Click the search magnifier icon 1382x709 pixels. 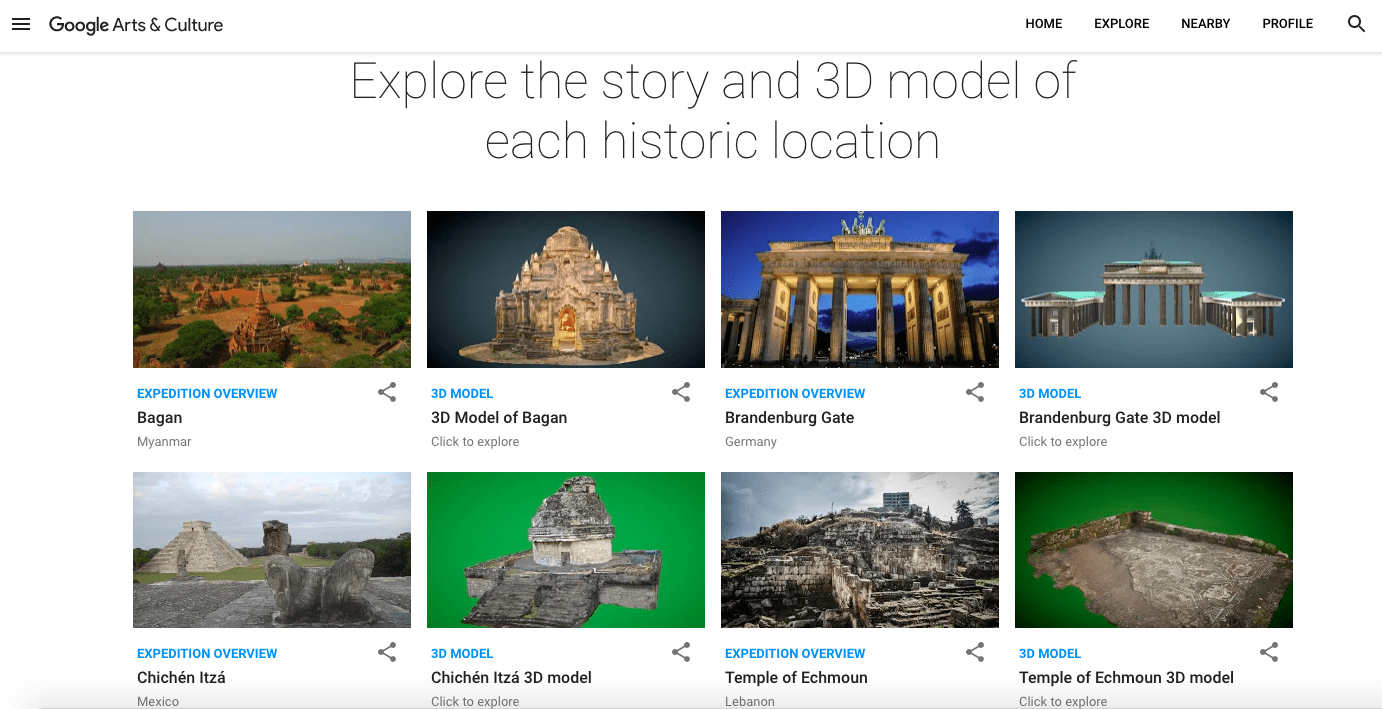(1356, 24)
